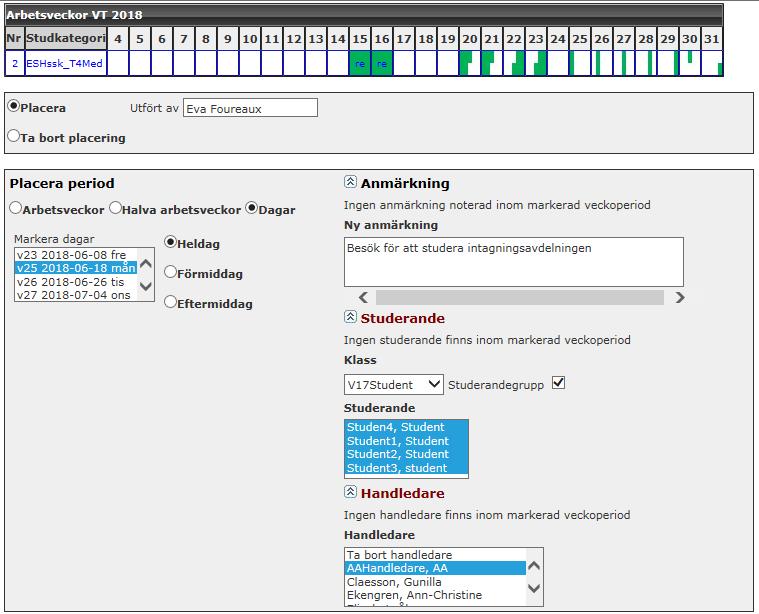The height and width of the screenshot is (614, 759).
Task: Click the Nr column header
Action: click(x=14, y=38)
